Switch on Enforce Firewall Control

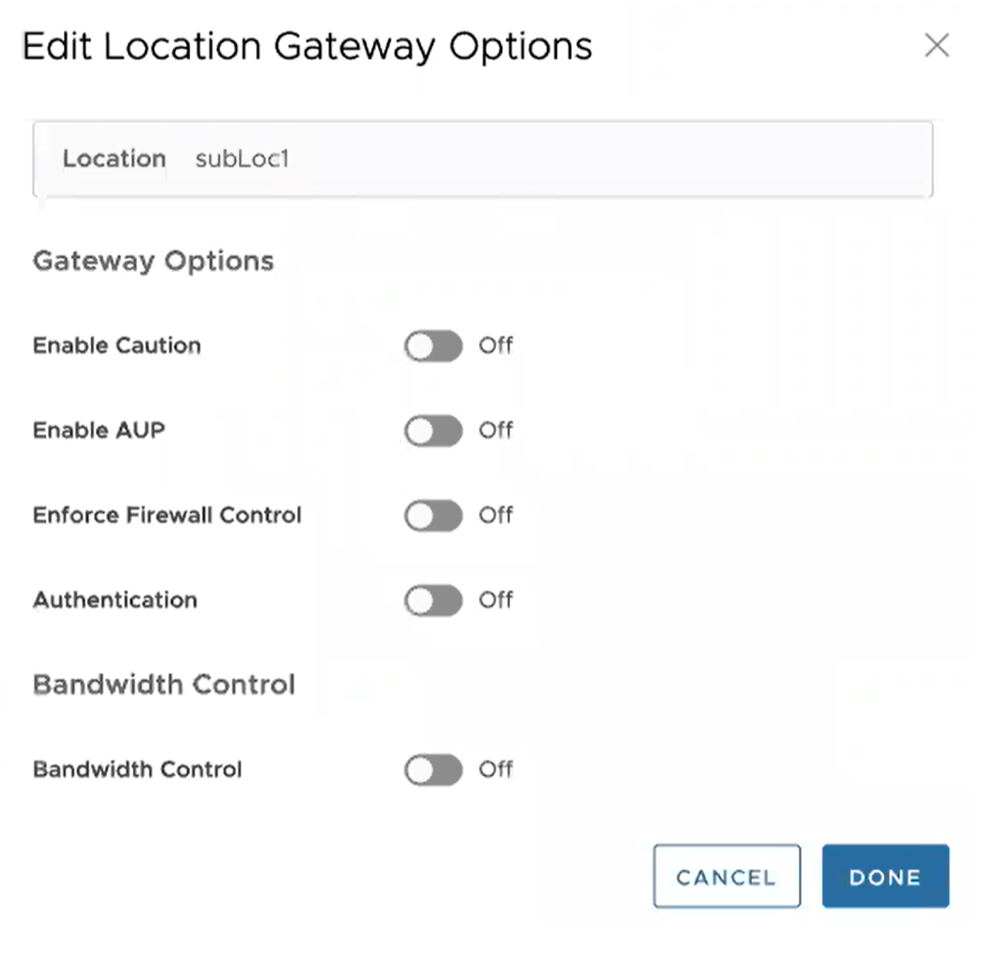[x=433, y=516]
